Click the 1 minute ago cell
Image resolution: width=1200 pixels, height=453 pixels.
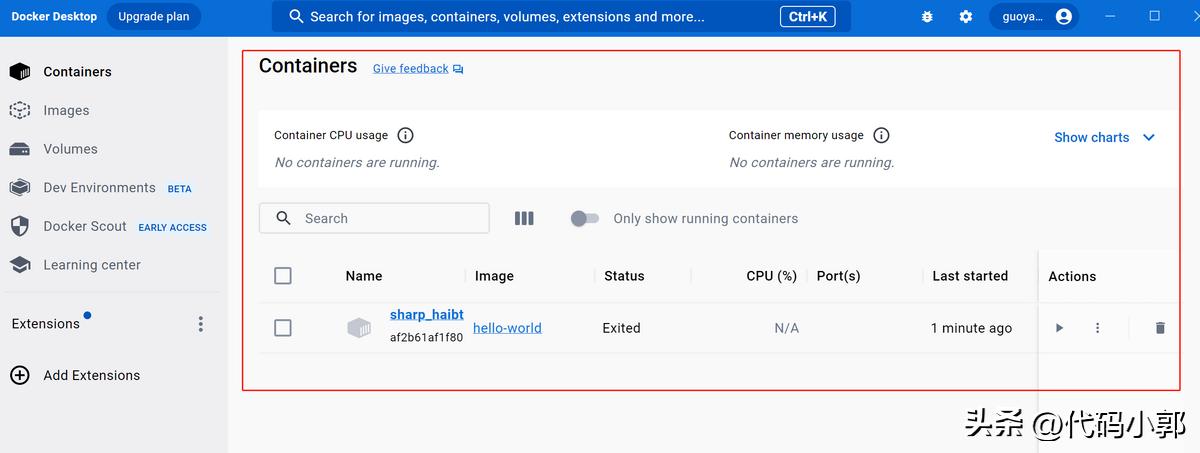971,328
